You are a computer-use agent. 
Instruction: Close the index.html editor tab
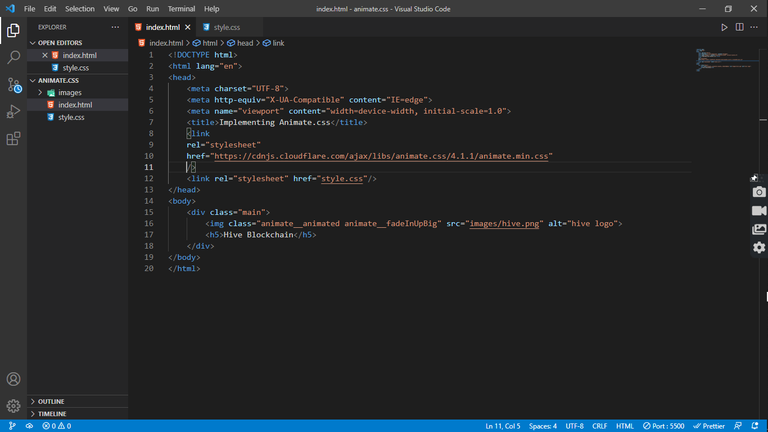188,27
